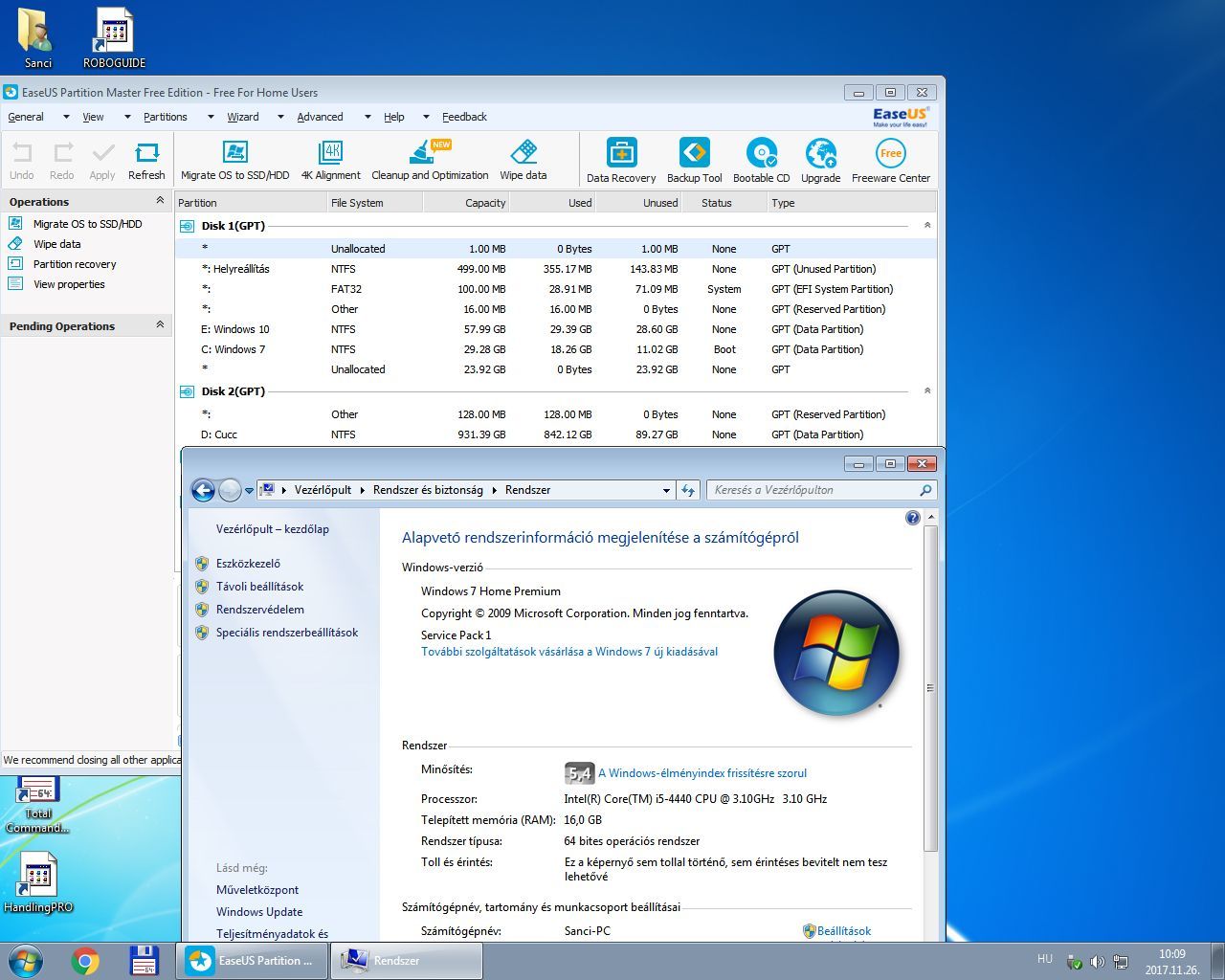
Task: Open the Windows Update link
Action: coord(259,912)
